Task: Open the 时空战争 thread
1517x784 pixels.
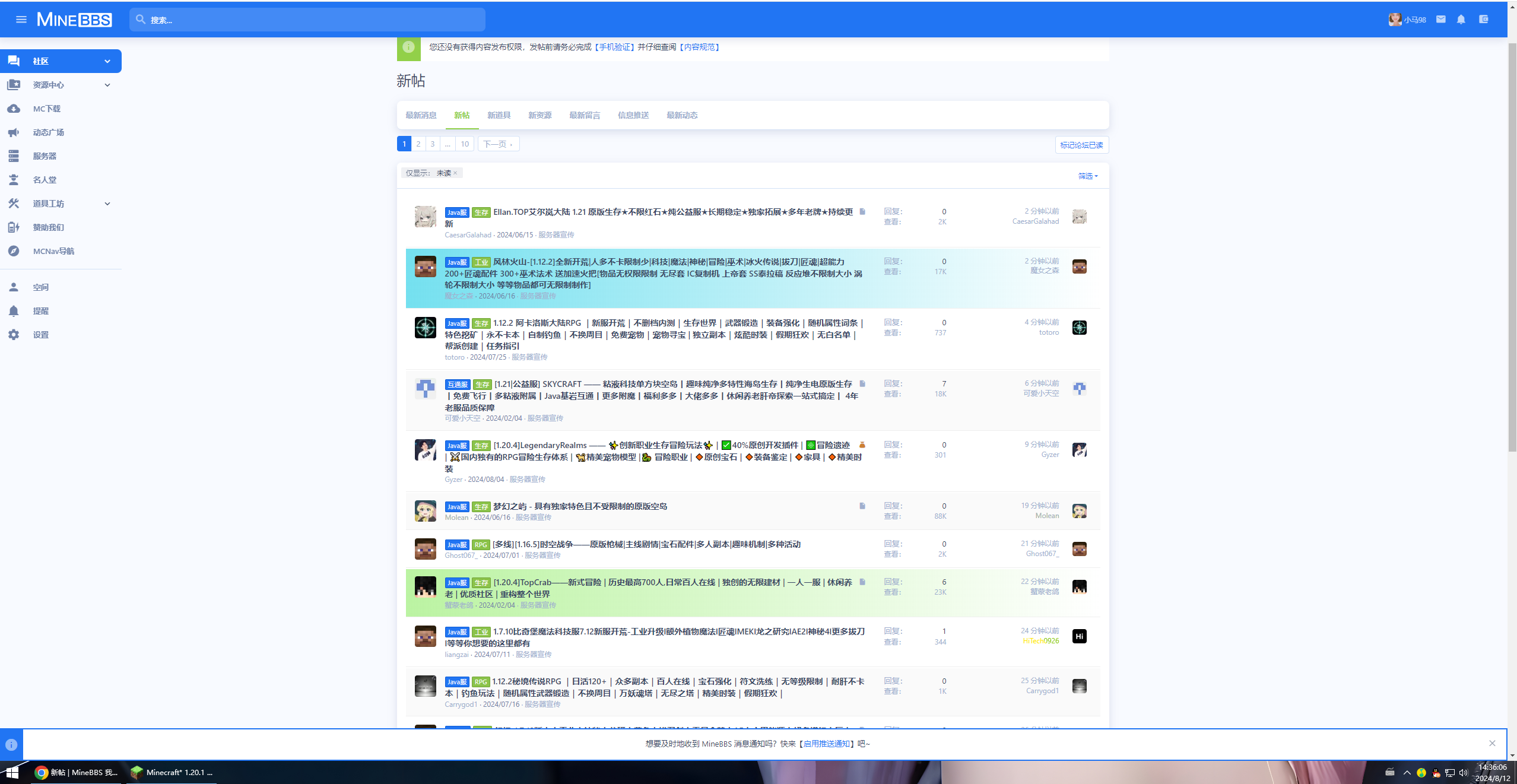Action: click(x=646, y=544)
